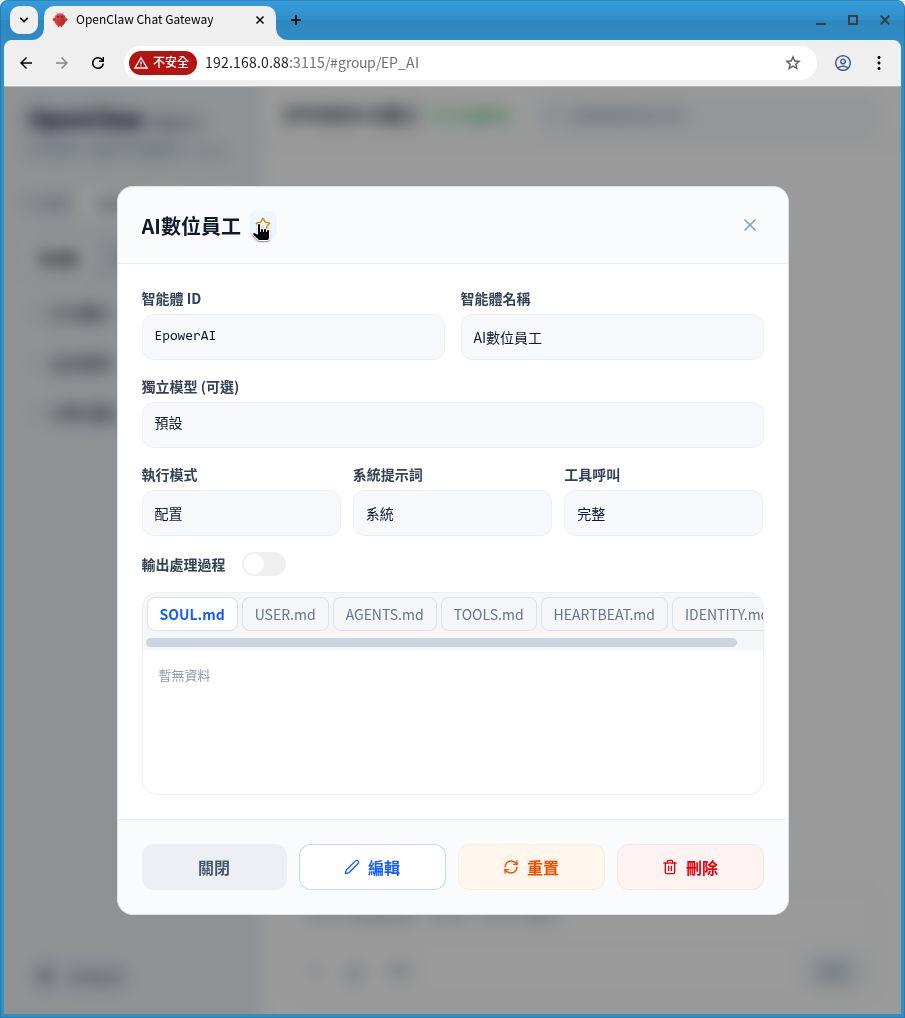
Task: Toggle the 輸出處理過程 switch
Action: tap(264, 564)
